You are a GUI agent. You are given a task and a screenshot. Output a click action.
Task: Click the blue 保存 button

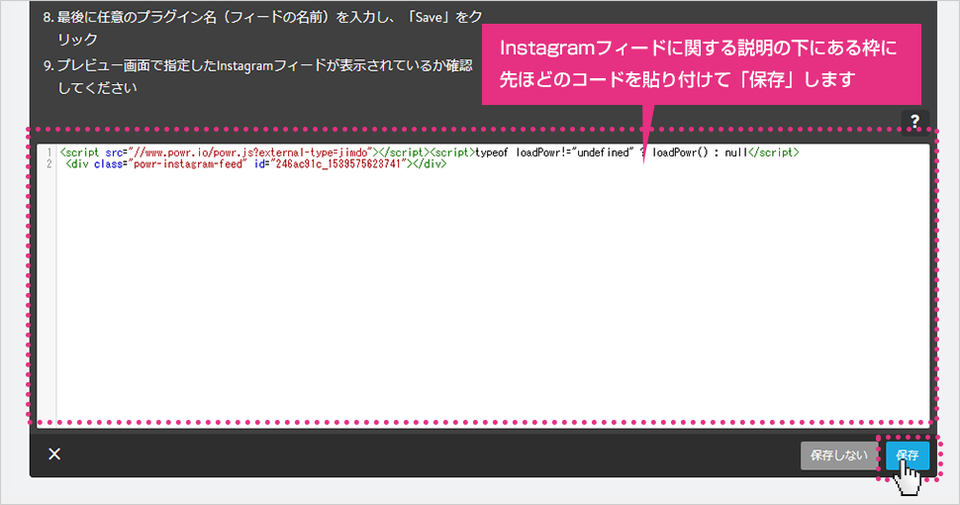907,455
